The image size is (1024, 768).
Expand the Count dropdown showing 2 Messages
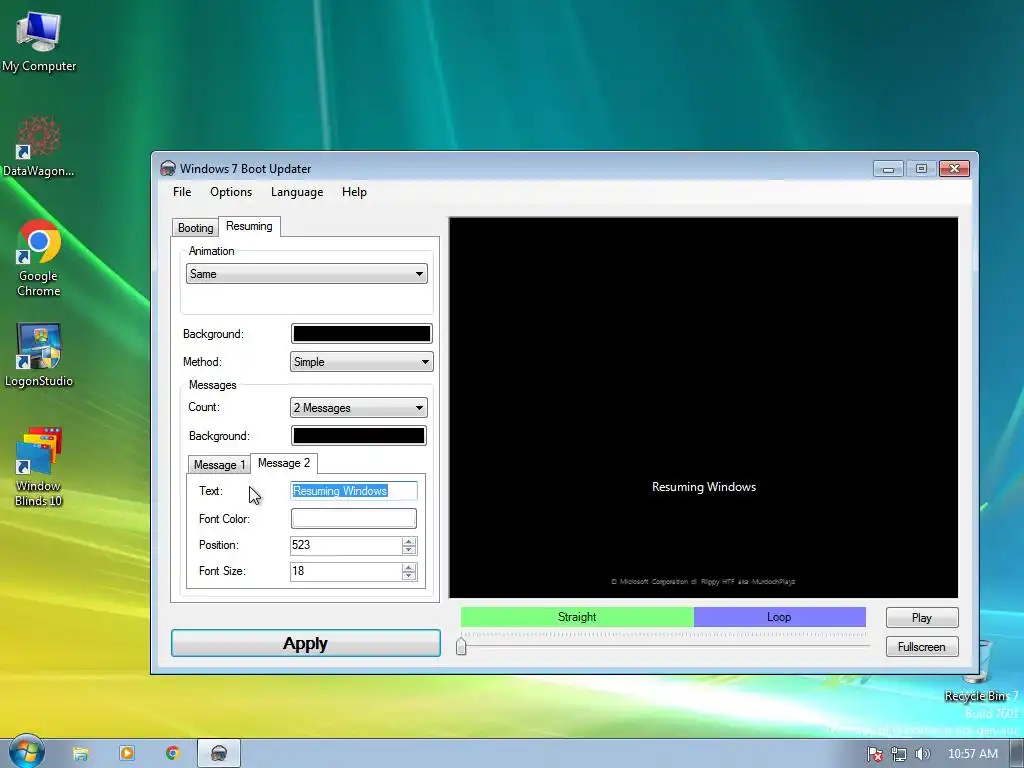coord(359,408)
